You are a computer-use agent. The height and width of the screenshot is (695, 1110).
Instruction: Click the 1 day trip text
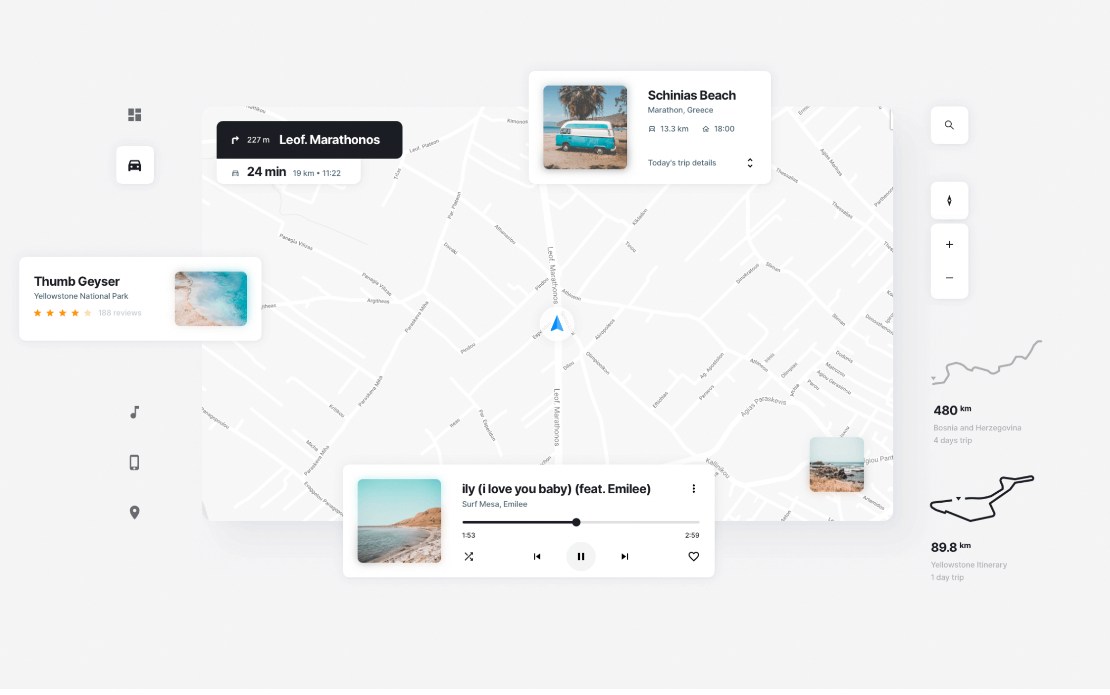(x=947, y=578)
